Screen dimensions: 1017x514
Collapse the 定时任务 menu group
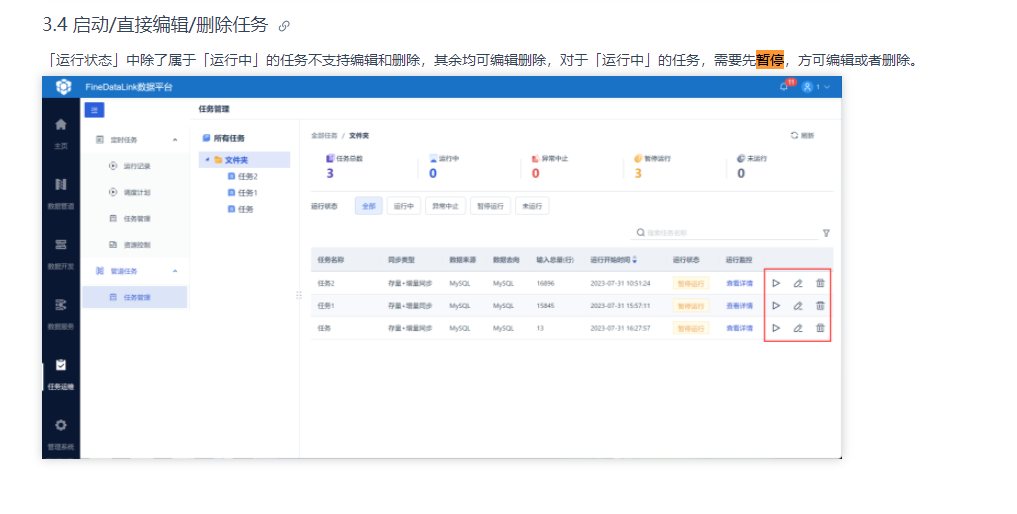pos(175,140)
